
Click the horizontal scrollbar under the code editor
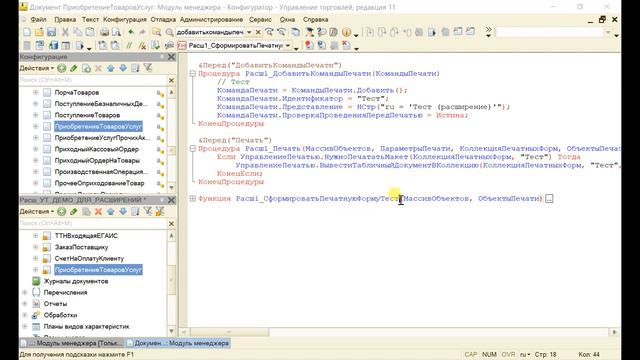[399, 332]
